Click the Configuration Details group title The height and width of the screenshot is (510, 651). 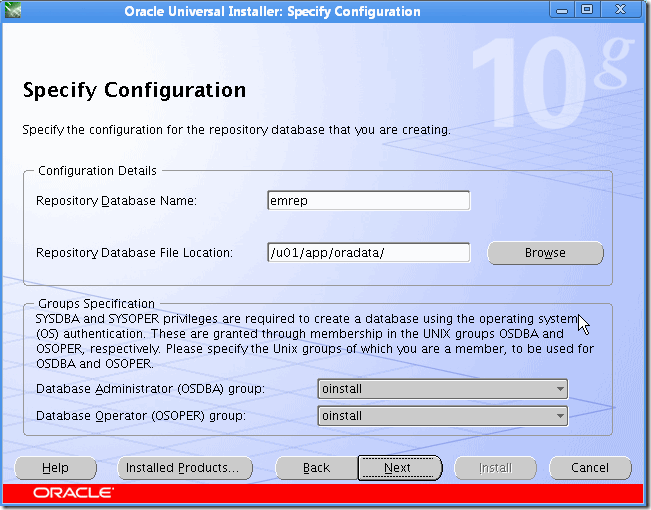click(x=97, y=171)
